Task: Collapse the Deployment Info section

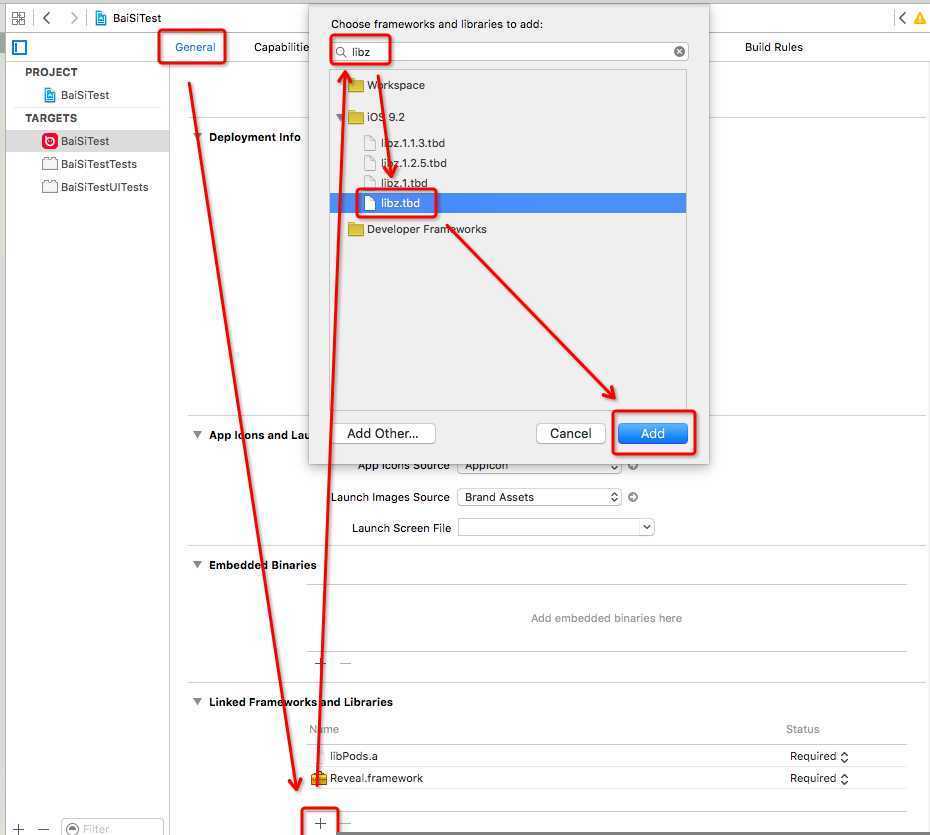Action: 198,137
